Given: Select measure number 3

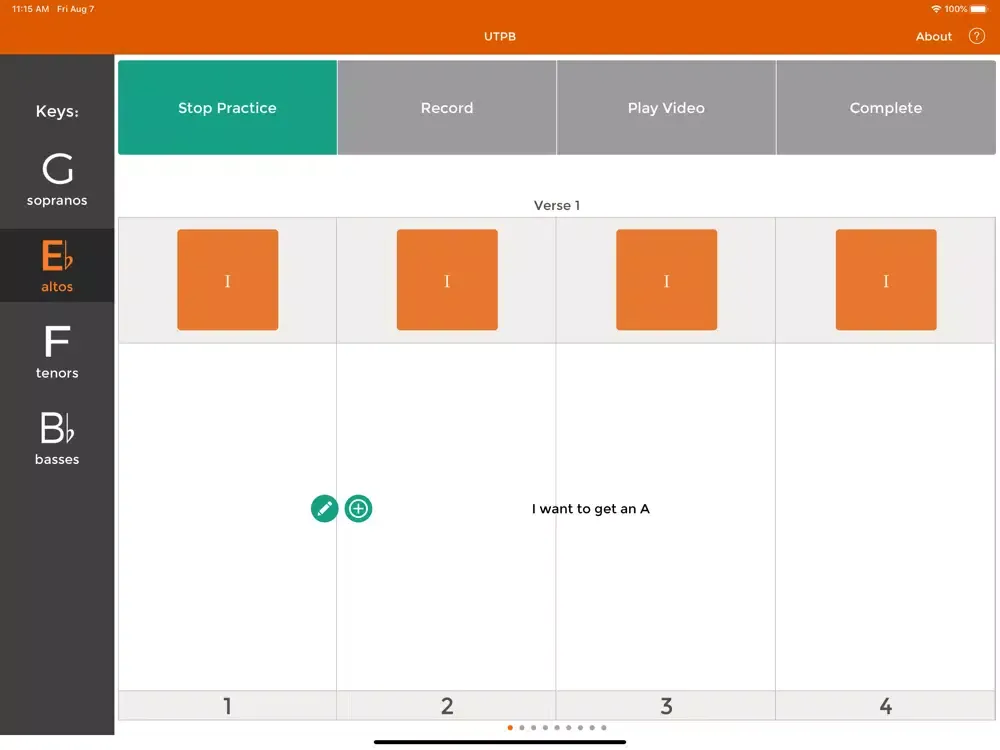Looking at the screenshot, I should (666, 705).
